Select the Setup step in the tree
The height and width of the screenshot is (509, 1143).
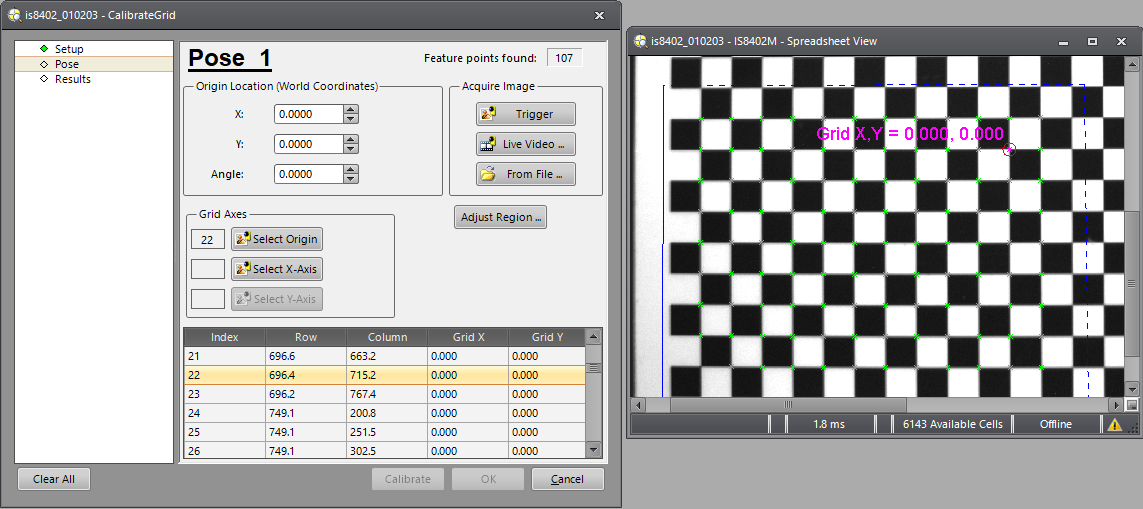tap(69, 49)
